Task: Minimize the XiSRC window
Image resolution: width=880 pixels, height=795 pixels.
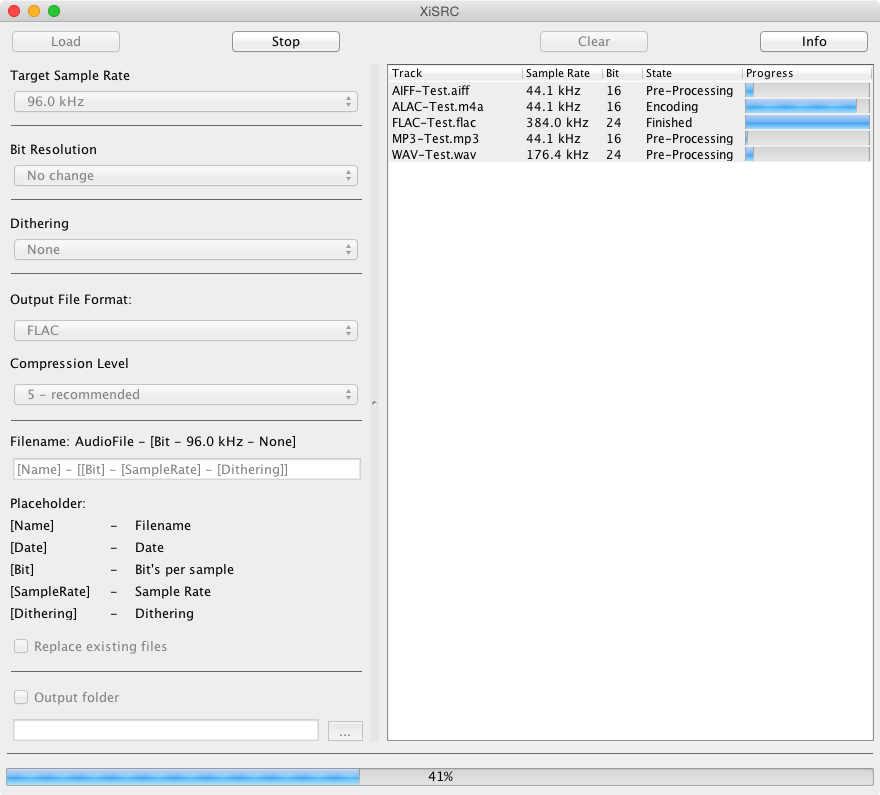Action: pyautogui.click(x=34, y=11)
